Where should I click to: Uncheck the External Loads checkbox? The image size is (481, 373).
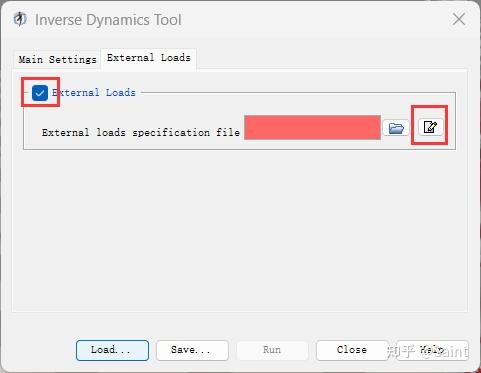point(40,93)
